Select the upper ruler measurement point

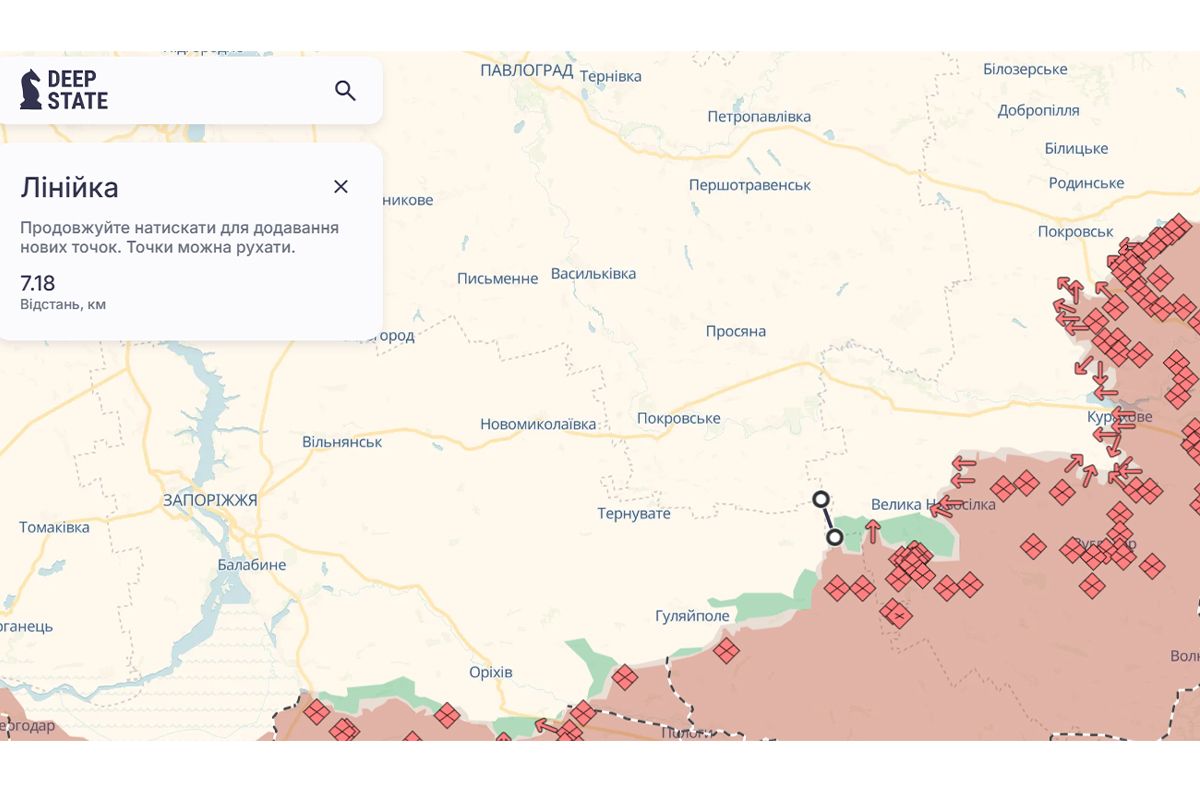[821, 499]
